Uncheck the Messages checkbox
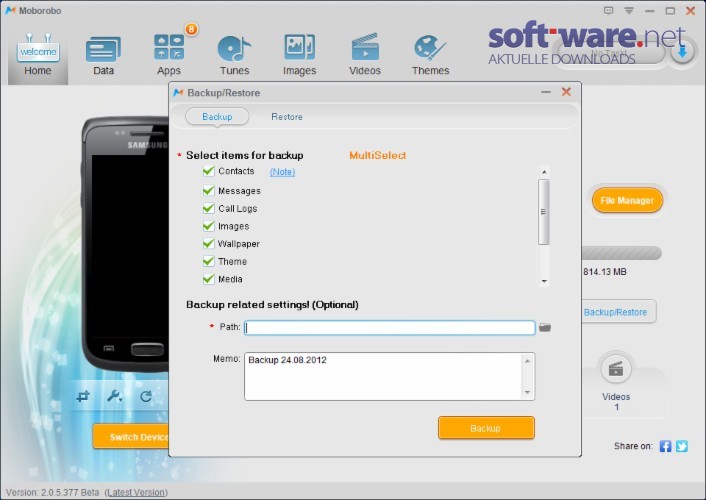Screen dimensions: 706x500 (208, 191)
